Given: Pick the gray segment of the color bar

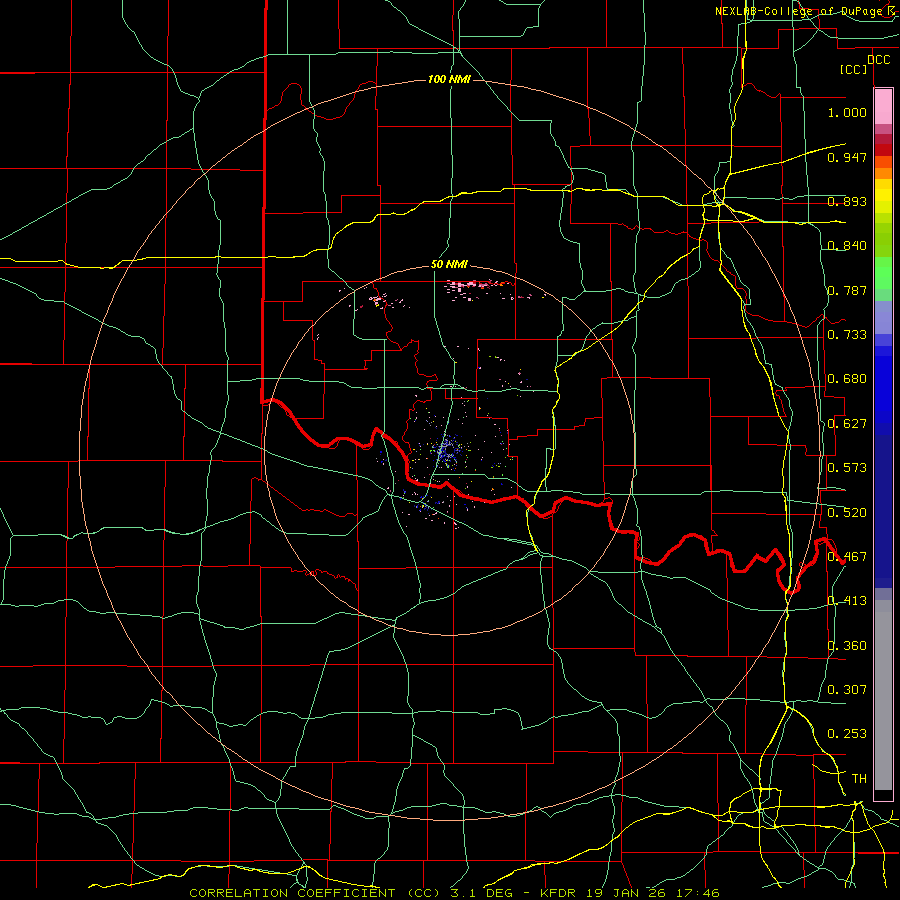Looking at the screenshot, I should point(883,695).
